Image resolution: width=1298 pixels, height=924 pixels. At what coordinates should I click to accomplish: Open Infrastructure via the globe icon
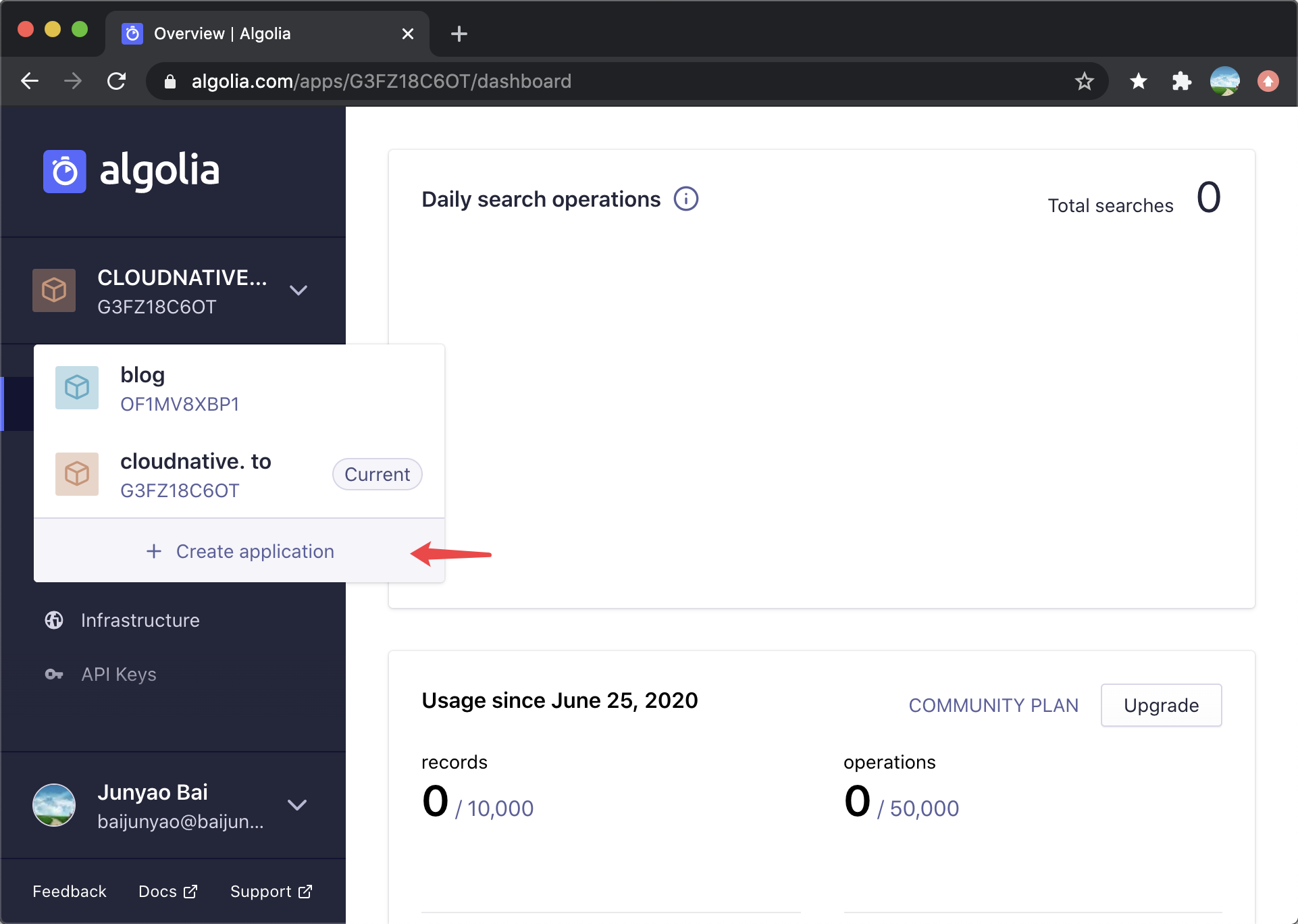pos(53,620)
